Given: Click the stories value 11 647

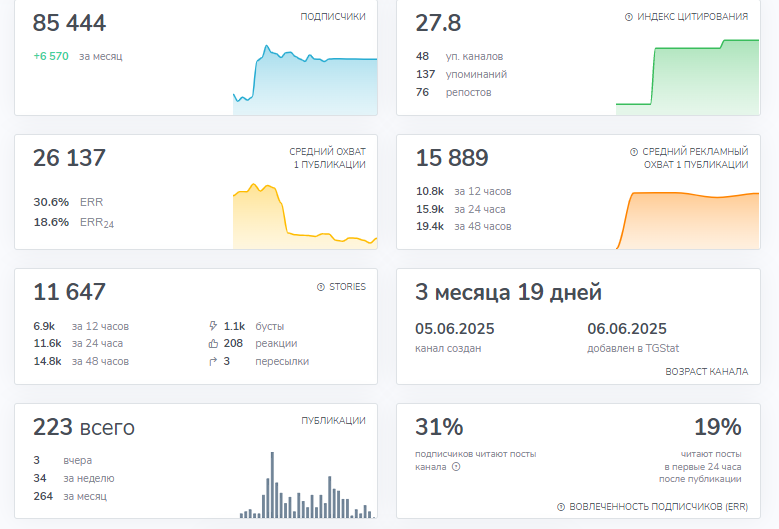Looking at the screenshot, I should (70, 292).
